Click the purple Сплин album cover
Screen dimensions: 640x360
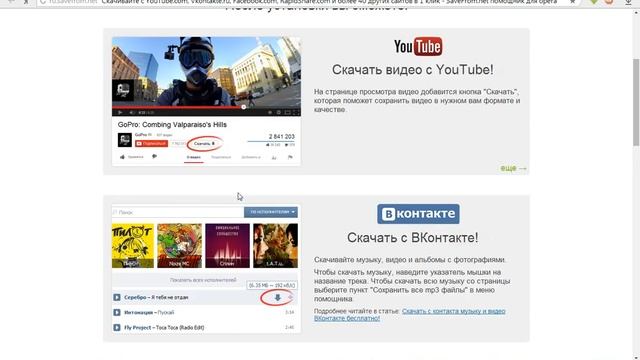(x=227, y=246)
